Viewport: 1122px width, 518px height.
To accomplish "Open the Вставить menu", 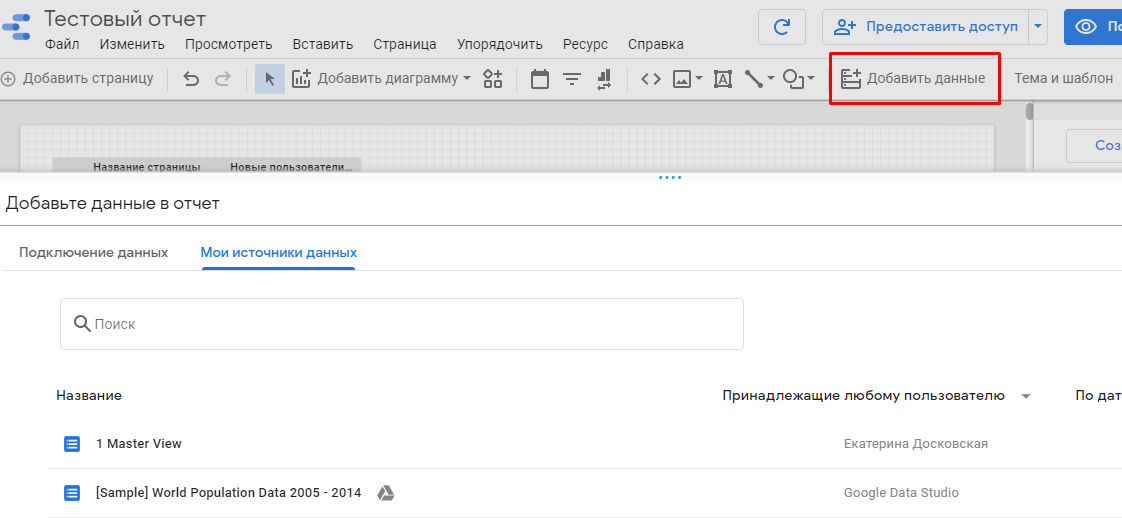I will click(x=323, y=44).
